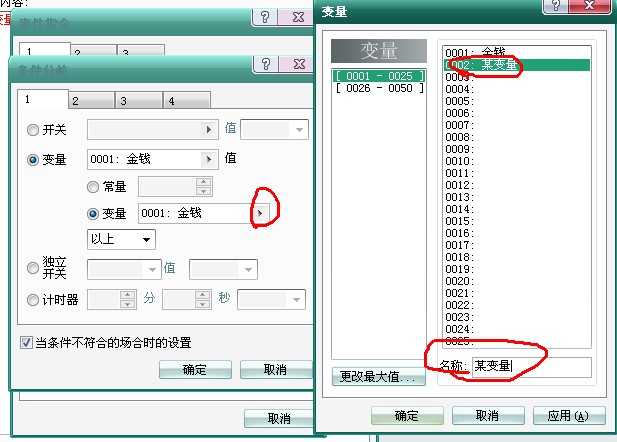The height and width of the screenshot is (442, 617).
Task: Select variable 0019 in list
Action: 517,269
